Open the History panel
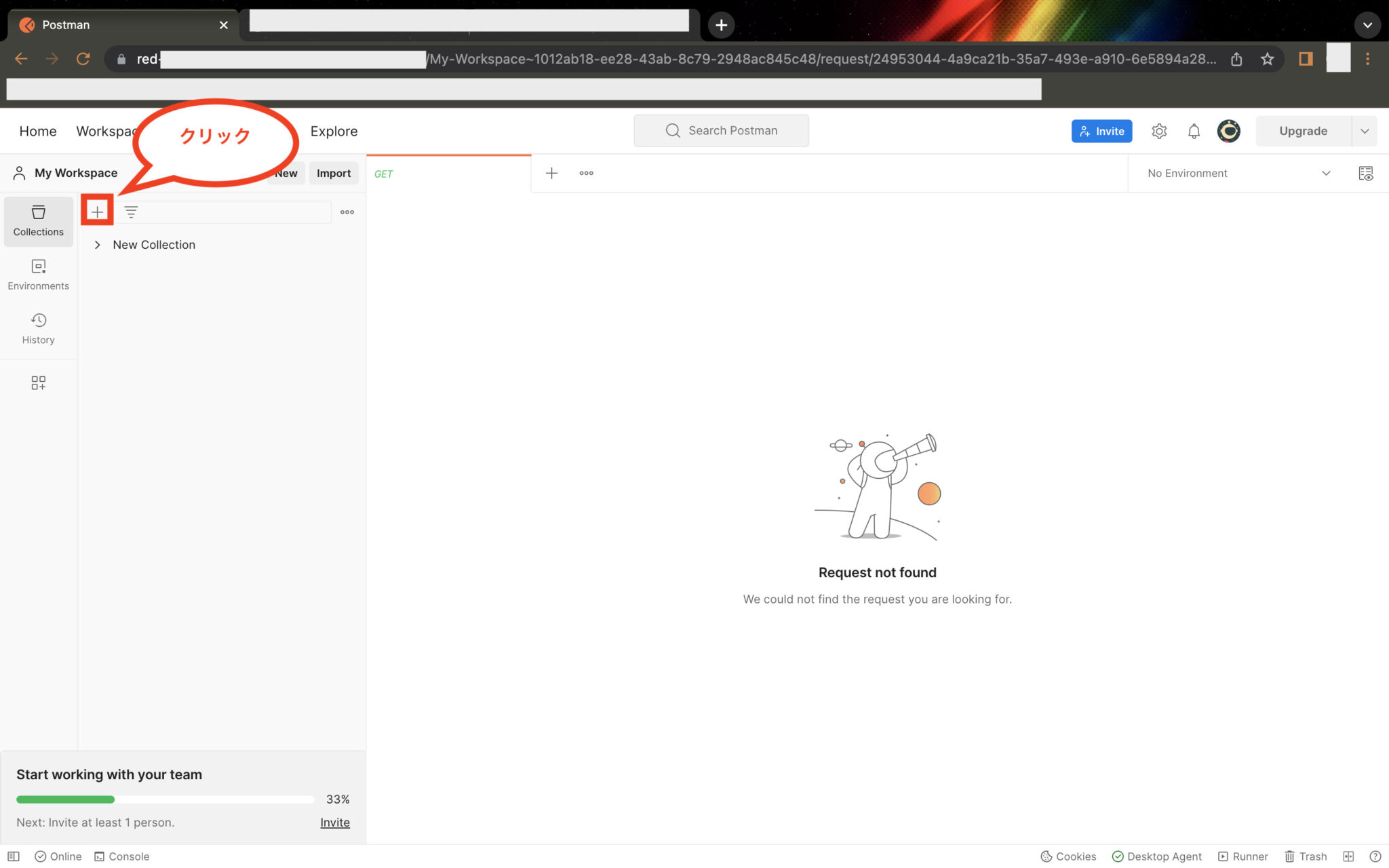Image resolution: width=1389 pixels, height=868 pixels. [x=38, y=328]
